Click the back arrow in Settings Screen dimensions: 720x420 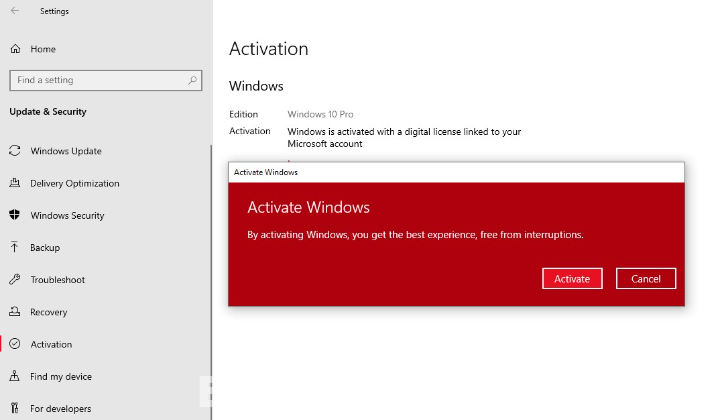coord(15,11)
